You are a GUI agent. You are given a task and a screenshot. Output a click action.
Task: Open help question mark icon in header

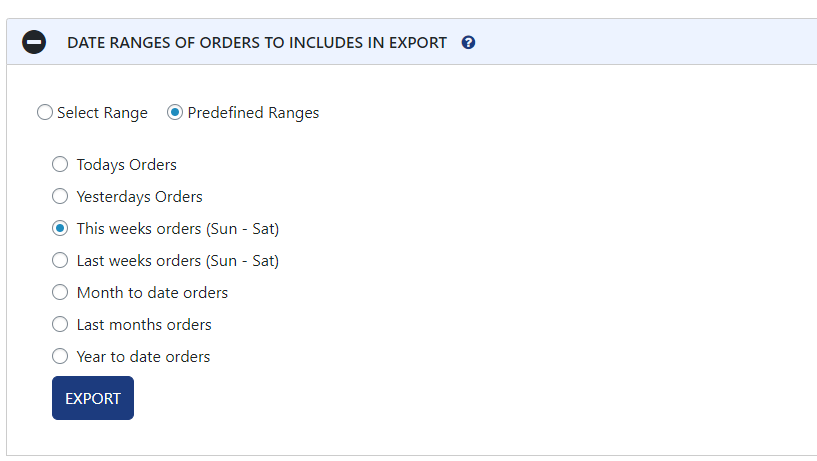[468, 43]
